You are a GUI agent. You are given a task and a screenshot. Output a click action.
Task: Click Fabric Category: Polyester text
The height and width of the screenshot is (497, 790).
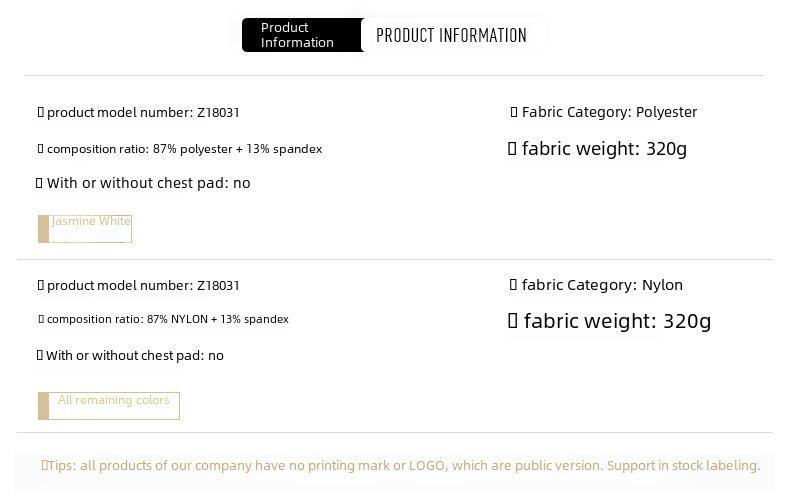click(x=609, y=112)
